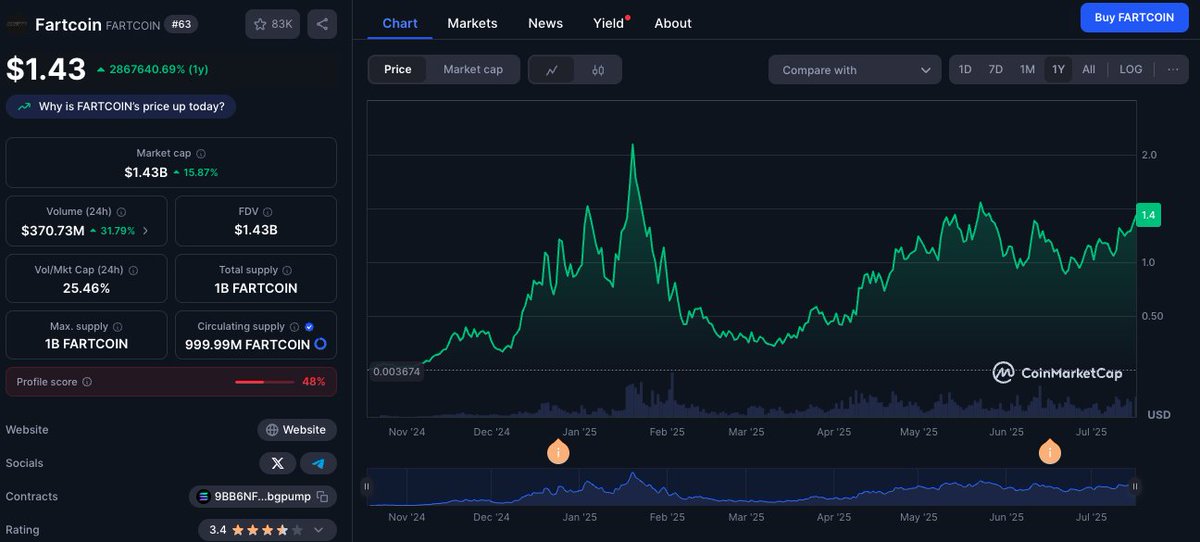Set chart range to 1M

pos(1027,69)
